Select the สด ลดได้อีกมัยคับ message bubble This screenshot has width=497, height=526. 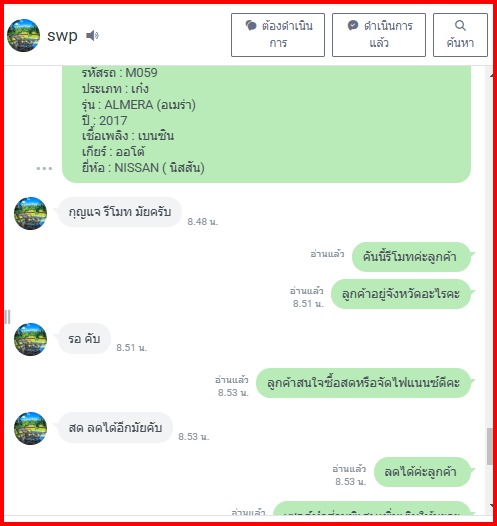pyautogui.click(x=115, y=428)
